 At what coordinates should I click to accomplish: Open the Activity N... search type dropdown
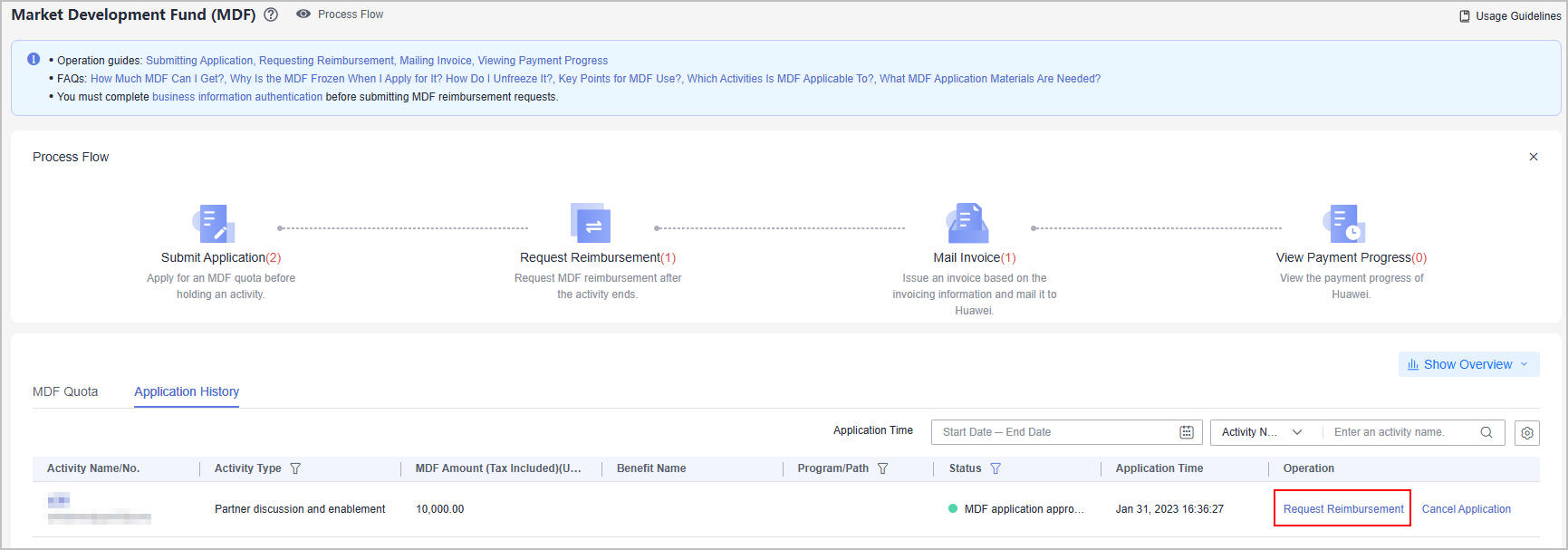click(1262, 432)
